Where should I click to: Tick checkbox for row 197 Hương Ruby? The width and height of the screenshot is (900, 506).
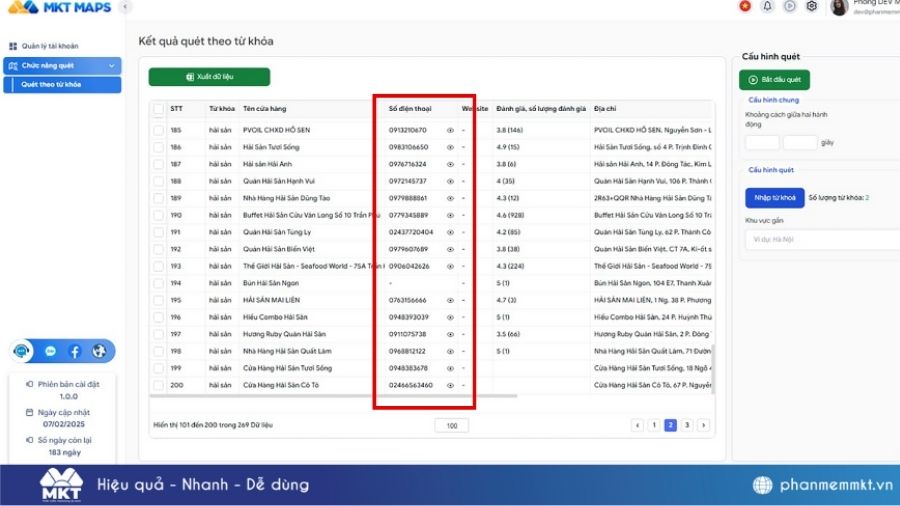(158, 334)
